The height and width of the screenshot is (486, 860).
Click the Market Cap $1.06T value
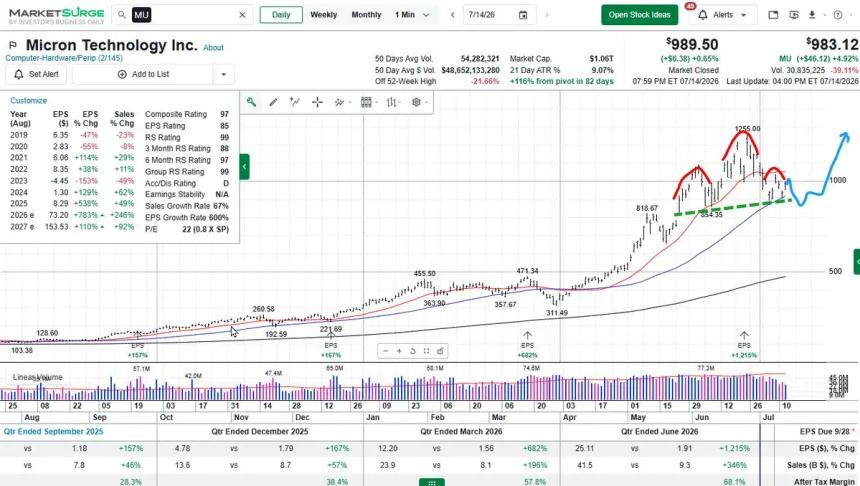(601, 59)
